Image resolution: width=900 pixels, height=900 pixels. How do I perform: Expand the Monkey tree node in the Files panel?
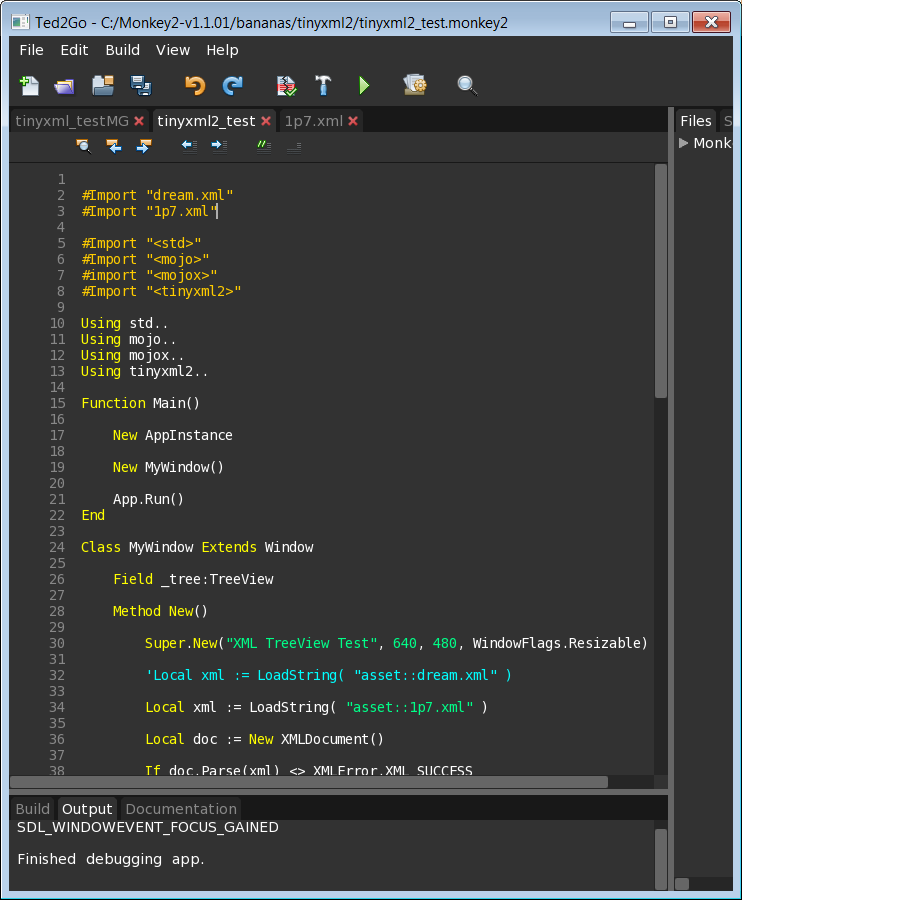click(x=684, y=143)
